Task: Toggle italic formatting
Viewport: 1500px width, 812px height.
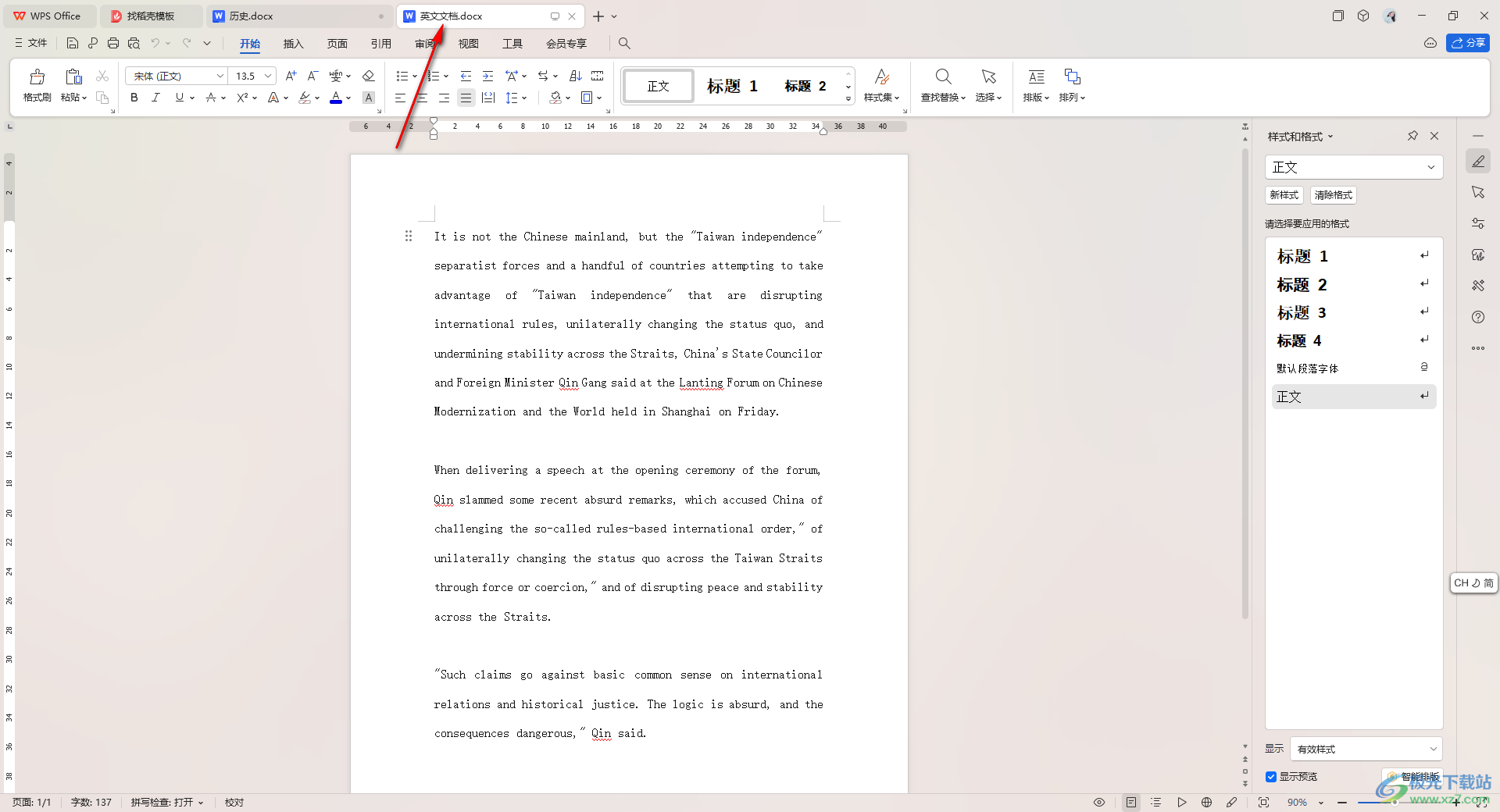Action: click(155, 98)
